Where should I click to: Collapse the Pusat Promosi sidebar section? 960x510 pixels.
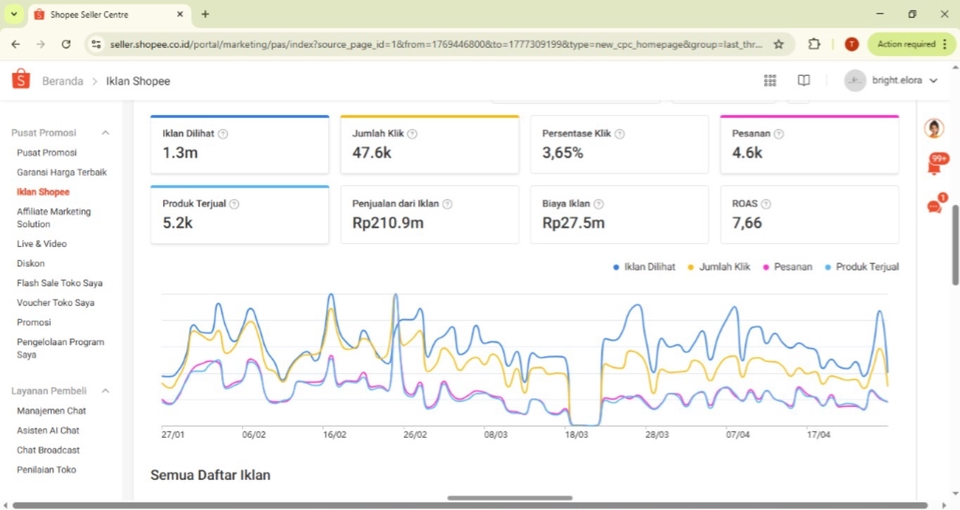105,133
